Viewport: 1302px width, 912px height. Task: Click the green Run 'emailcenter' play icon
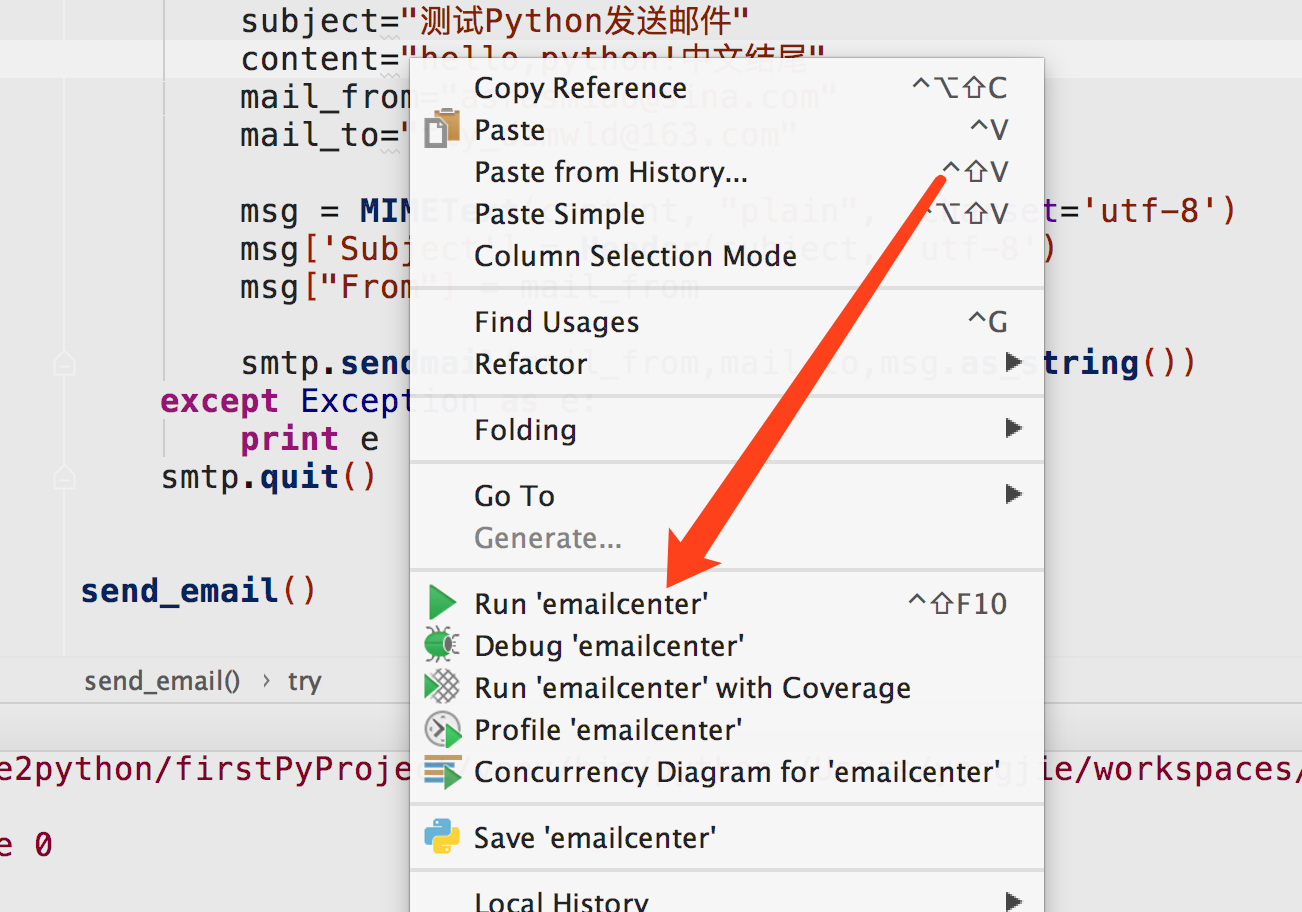441,603
